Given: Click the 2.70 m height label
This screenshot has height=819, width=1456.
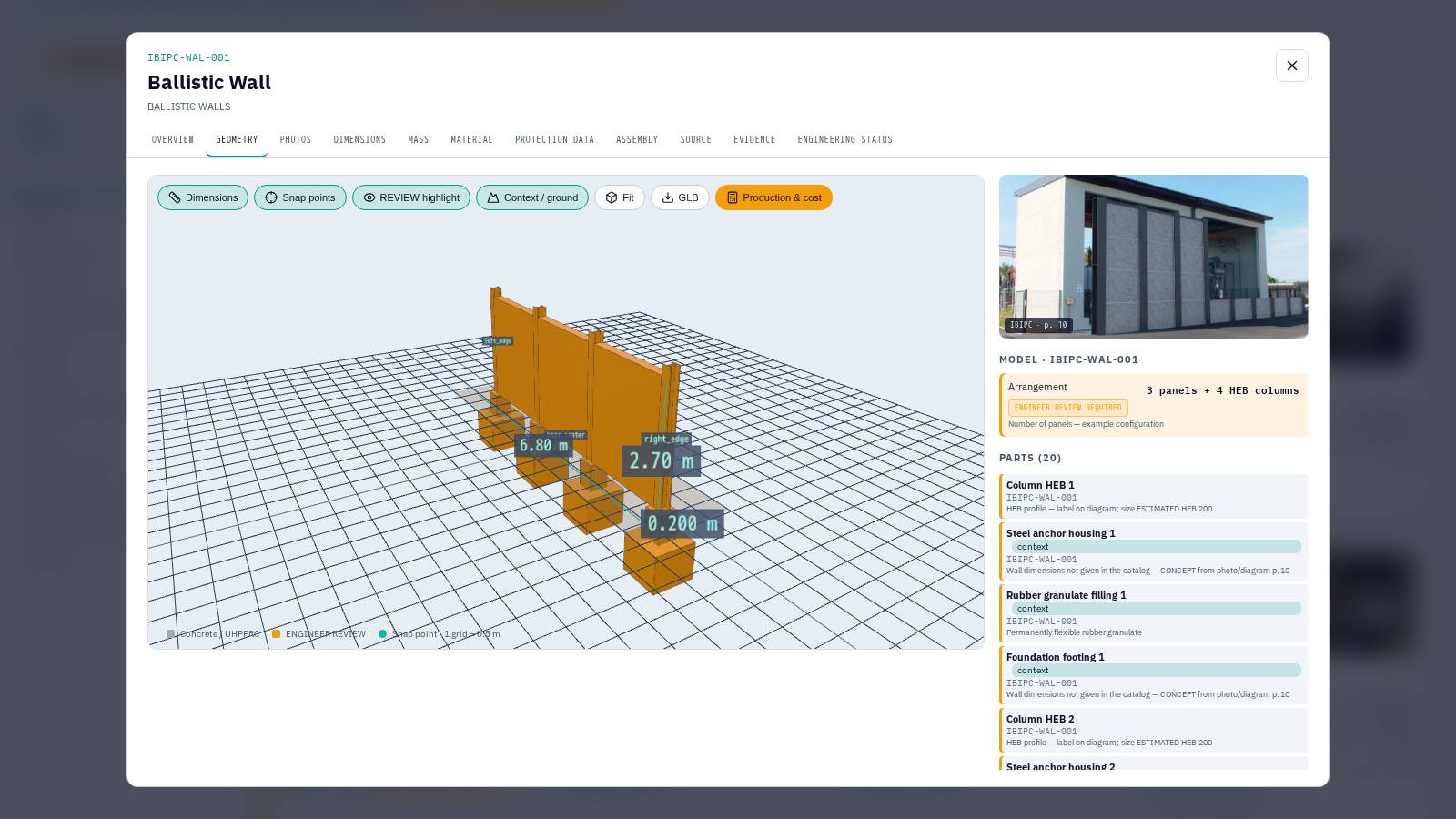Looking at the screenshot, I should (662, 460).
